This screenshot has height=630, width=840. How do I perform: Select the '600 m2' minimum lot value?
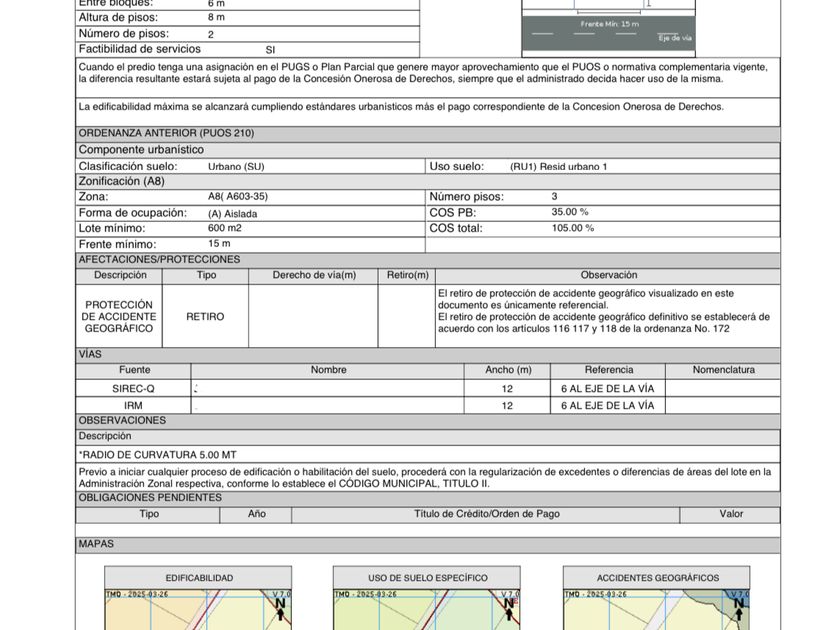click(x=224, y=228)
